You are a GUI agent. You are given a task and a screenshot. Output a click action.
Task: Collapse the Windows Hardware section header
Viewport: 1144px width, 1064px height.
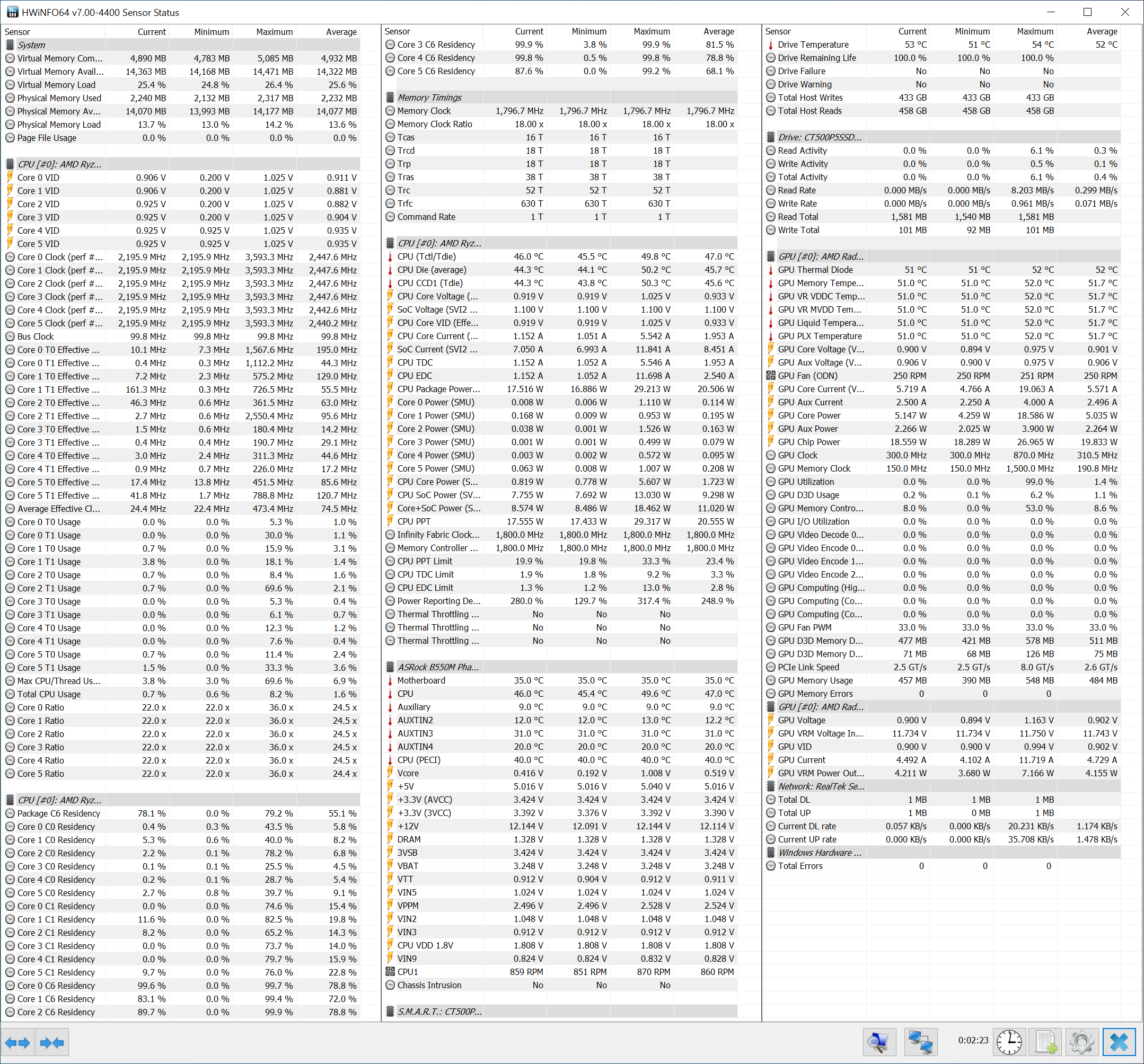click(x=820, y=853)
